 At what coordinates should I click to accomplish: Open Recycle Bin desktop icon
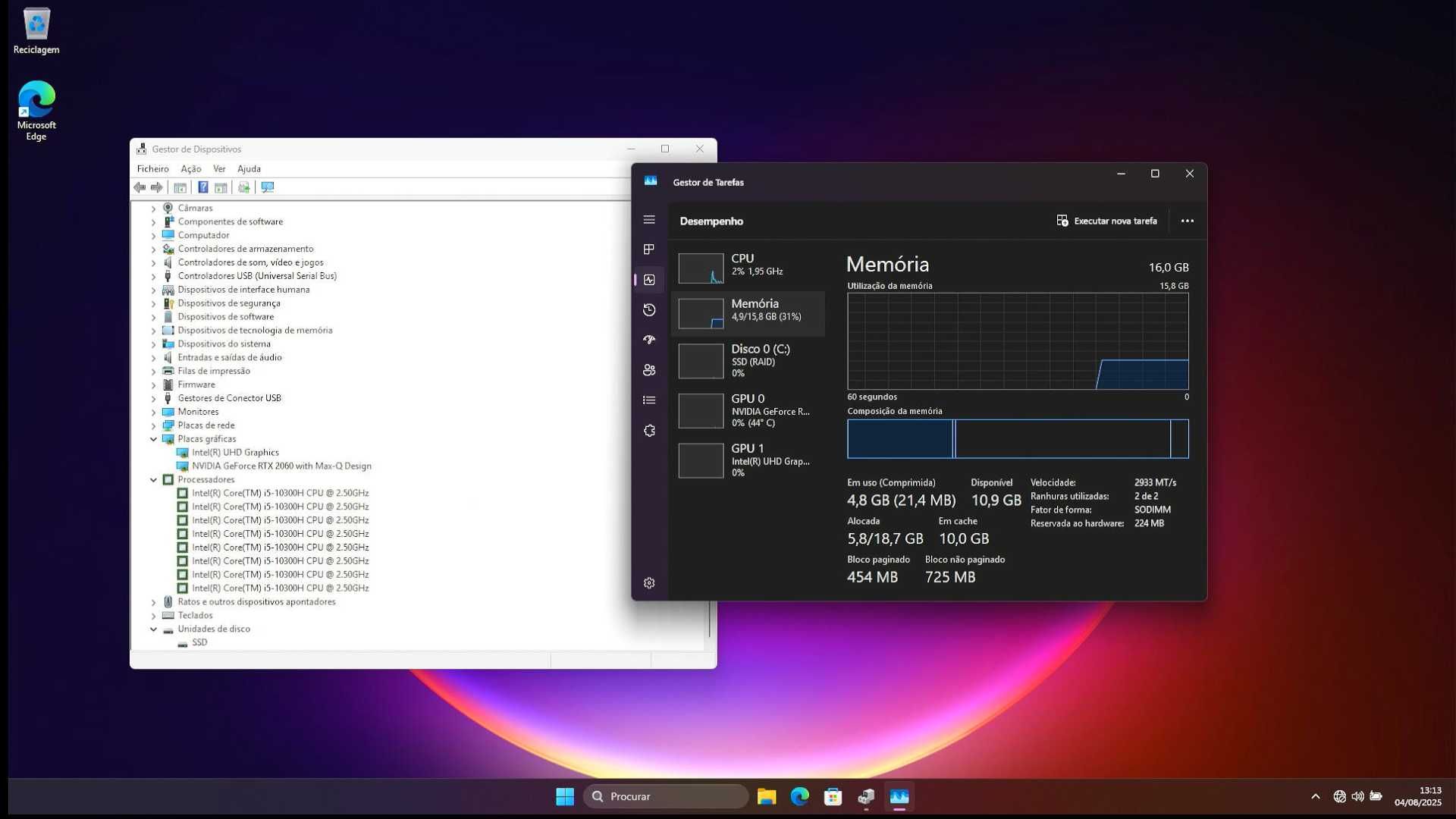click(36, 32)
